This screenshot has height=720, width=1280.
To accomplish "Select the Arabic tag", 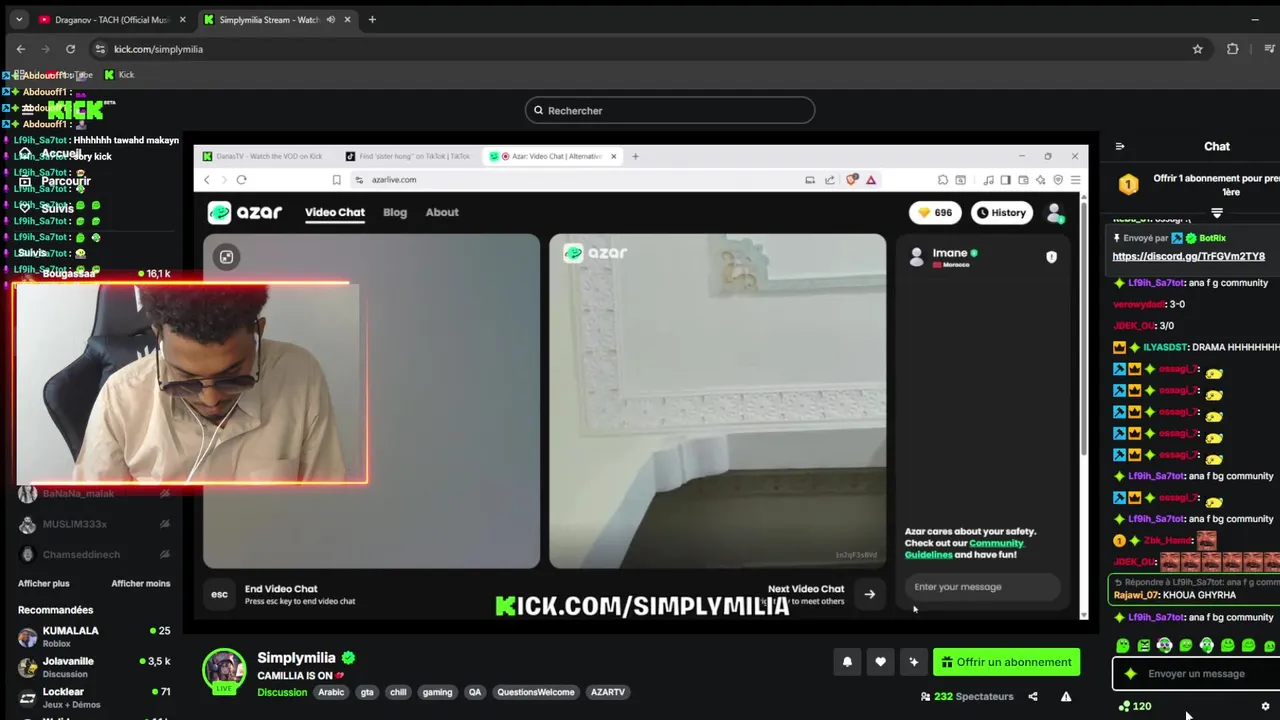I will [331, 692].
